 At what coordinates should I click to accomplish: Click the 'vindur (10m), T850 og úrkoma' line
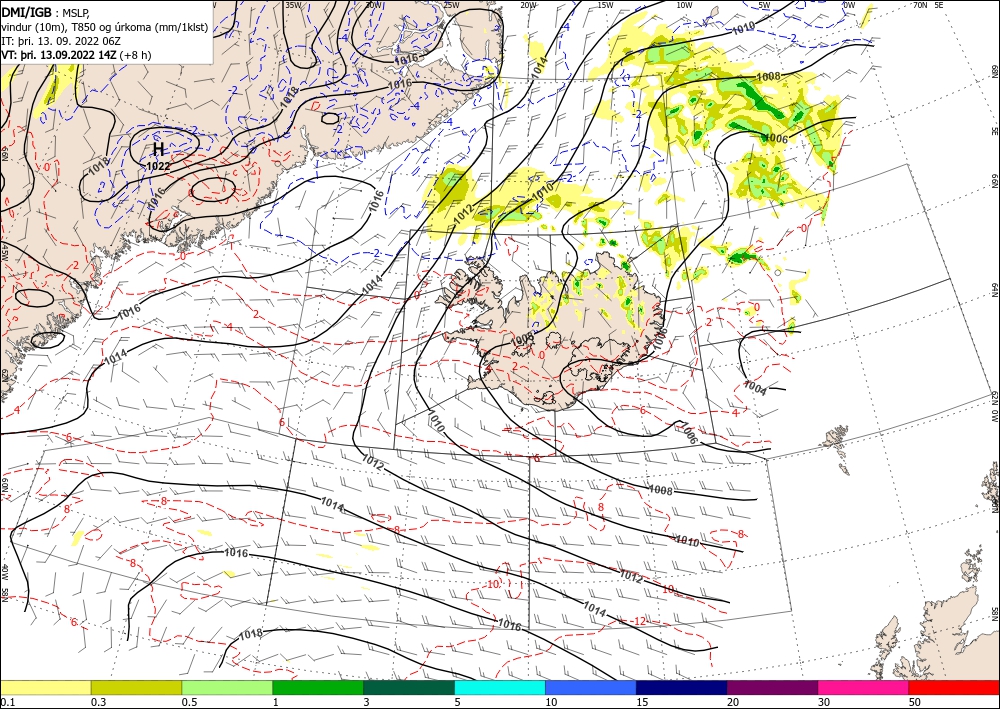(105, 26)
